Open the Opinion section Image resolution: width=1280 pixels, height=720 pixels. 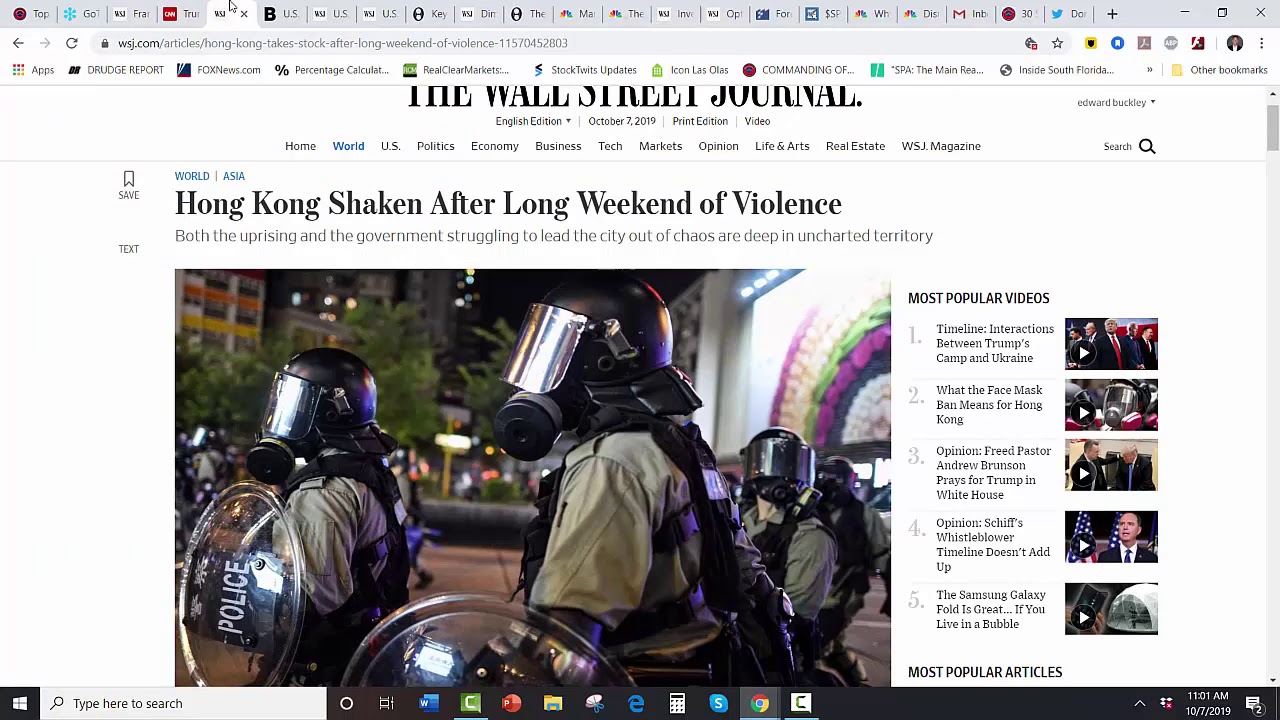tap(718, 146)
